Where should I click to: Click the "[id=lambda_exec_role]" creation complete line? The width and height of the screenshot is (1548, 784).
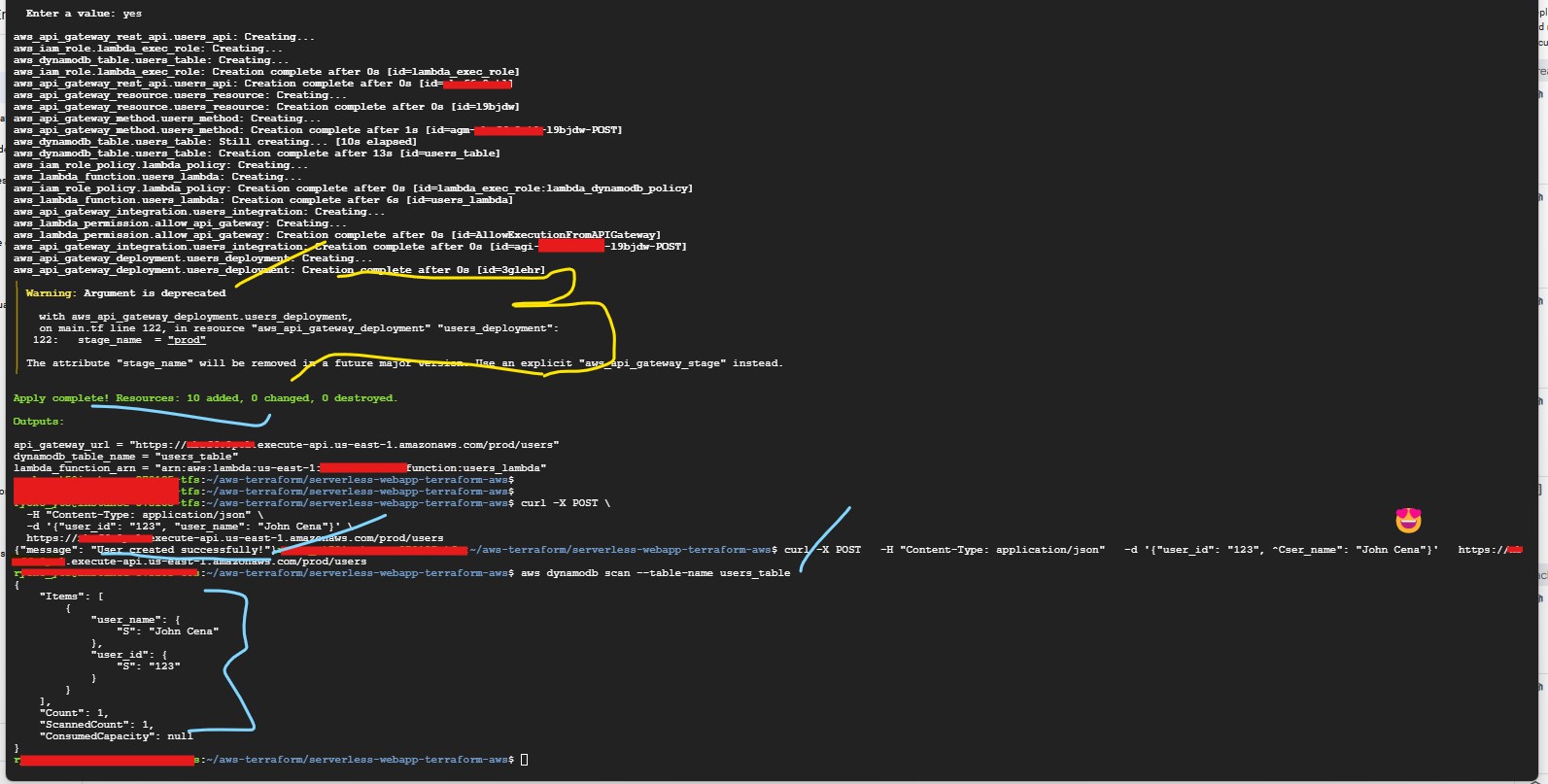pos(266,72)
